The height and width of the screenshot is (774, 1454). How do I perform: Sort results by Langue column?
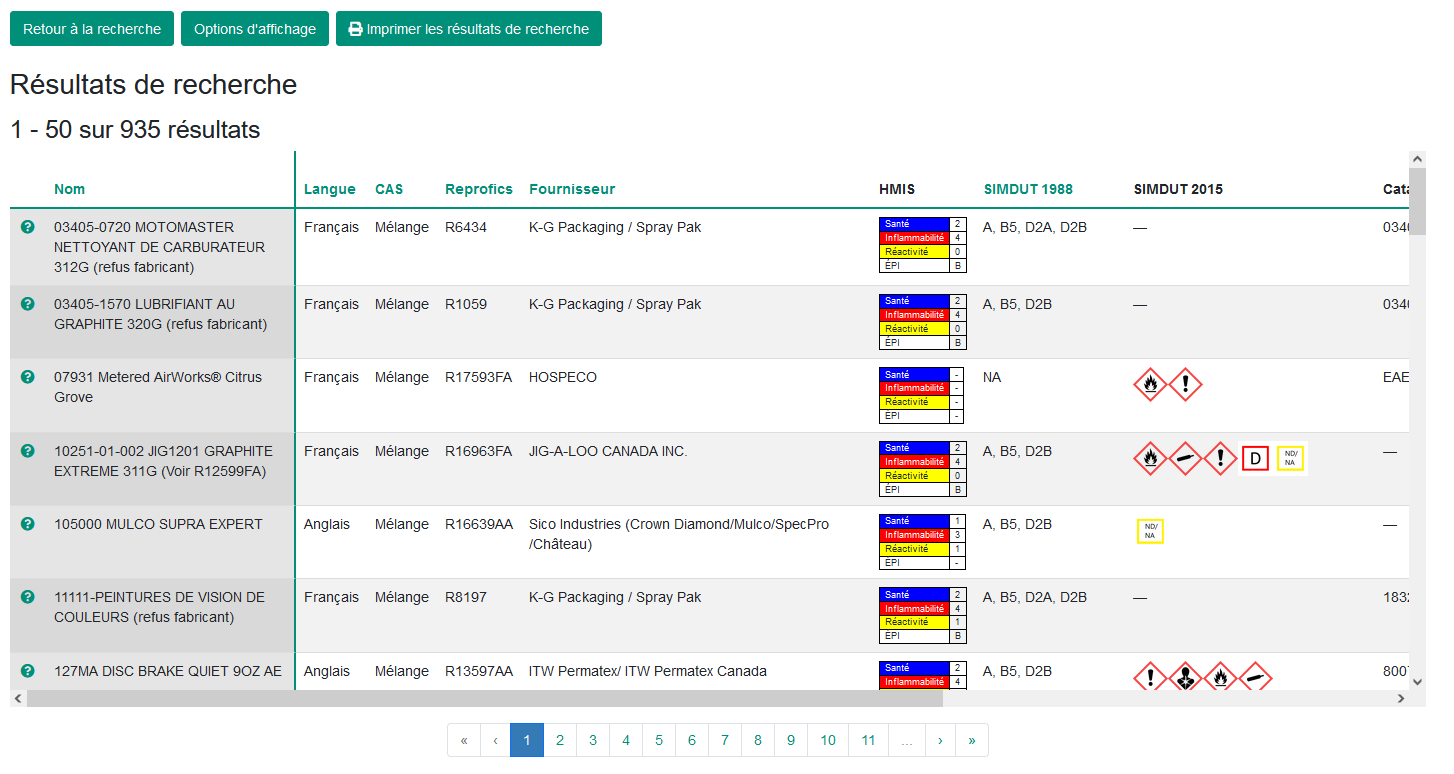point(330,189)
